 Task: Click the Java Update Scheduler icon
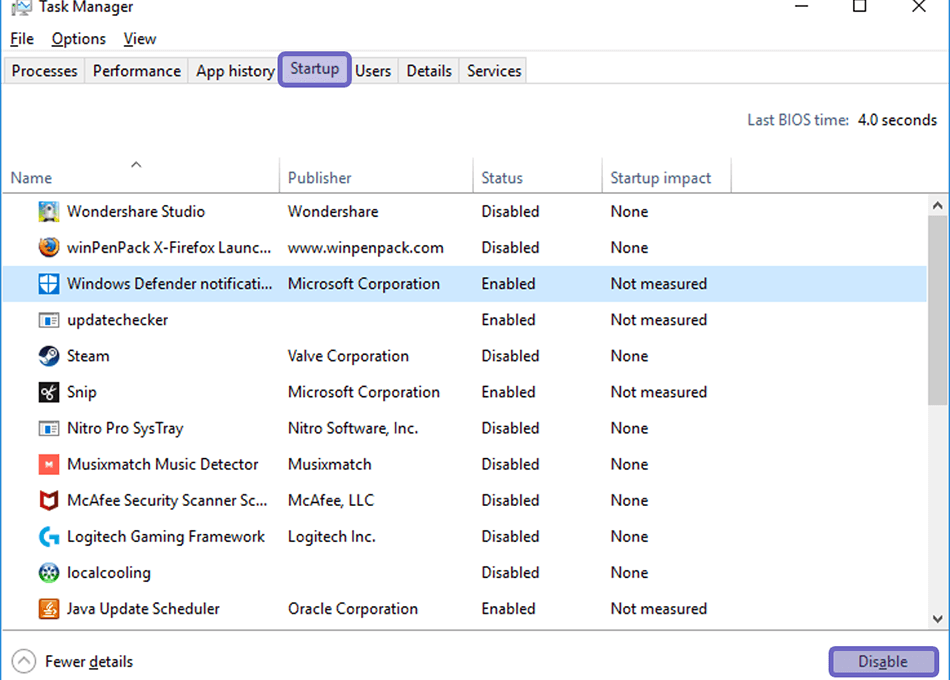pos(48,608)
